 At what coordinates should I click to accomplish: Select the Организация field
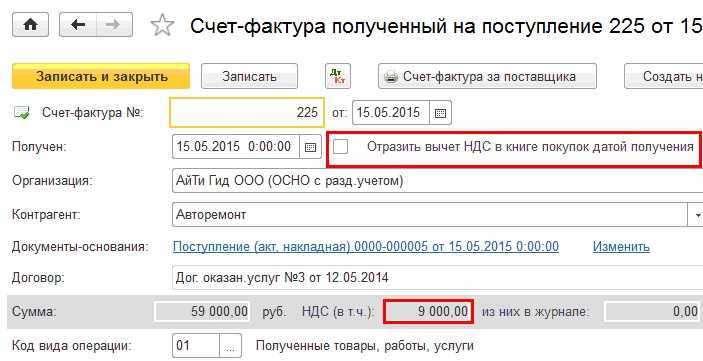click(437, 181)
